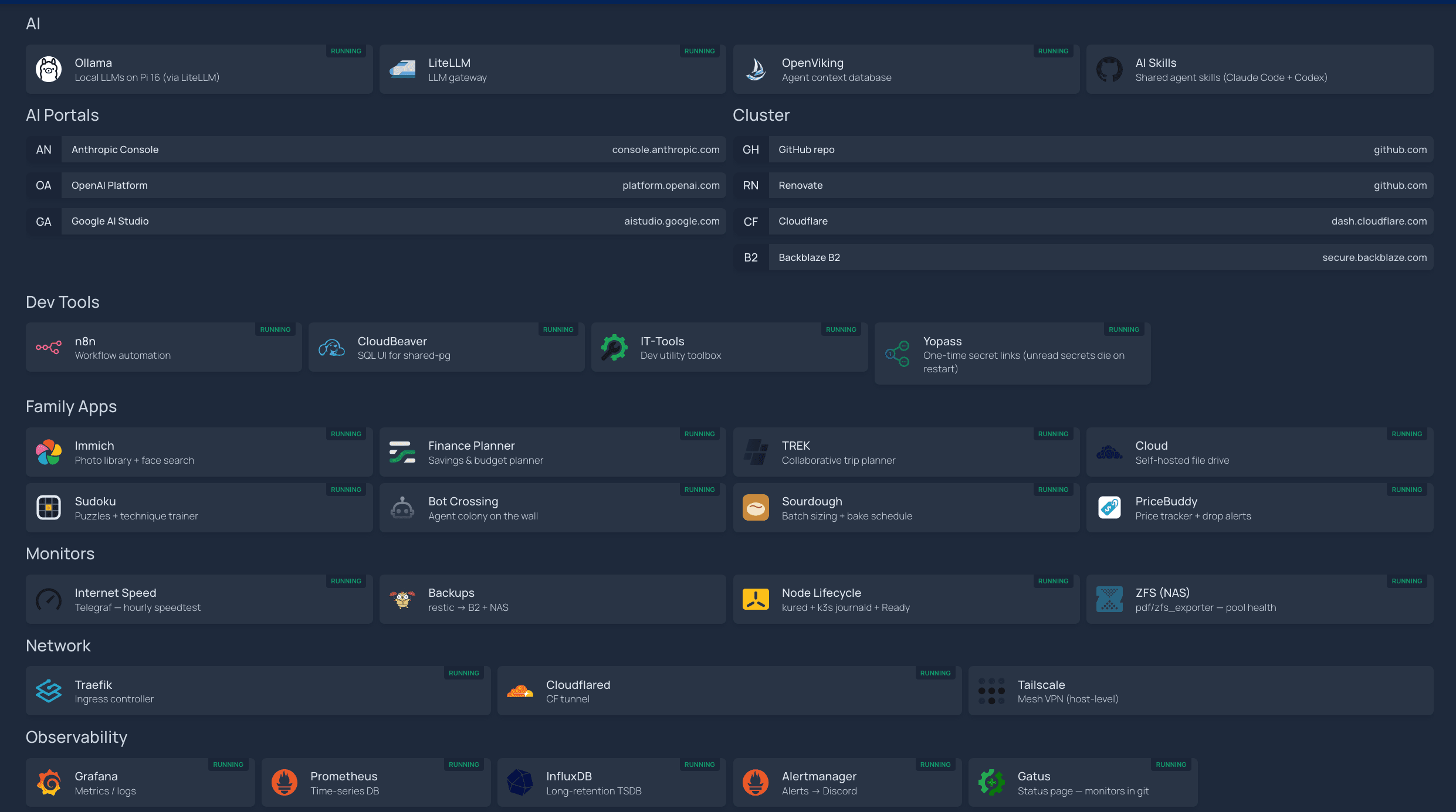Click the InfluxDB icon
The width and height of the screenshot is (1456, 812).
520,783
